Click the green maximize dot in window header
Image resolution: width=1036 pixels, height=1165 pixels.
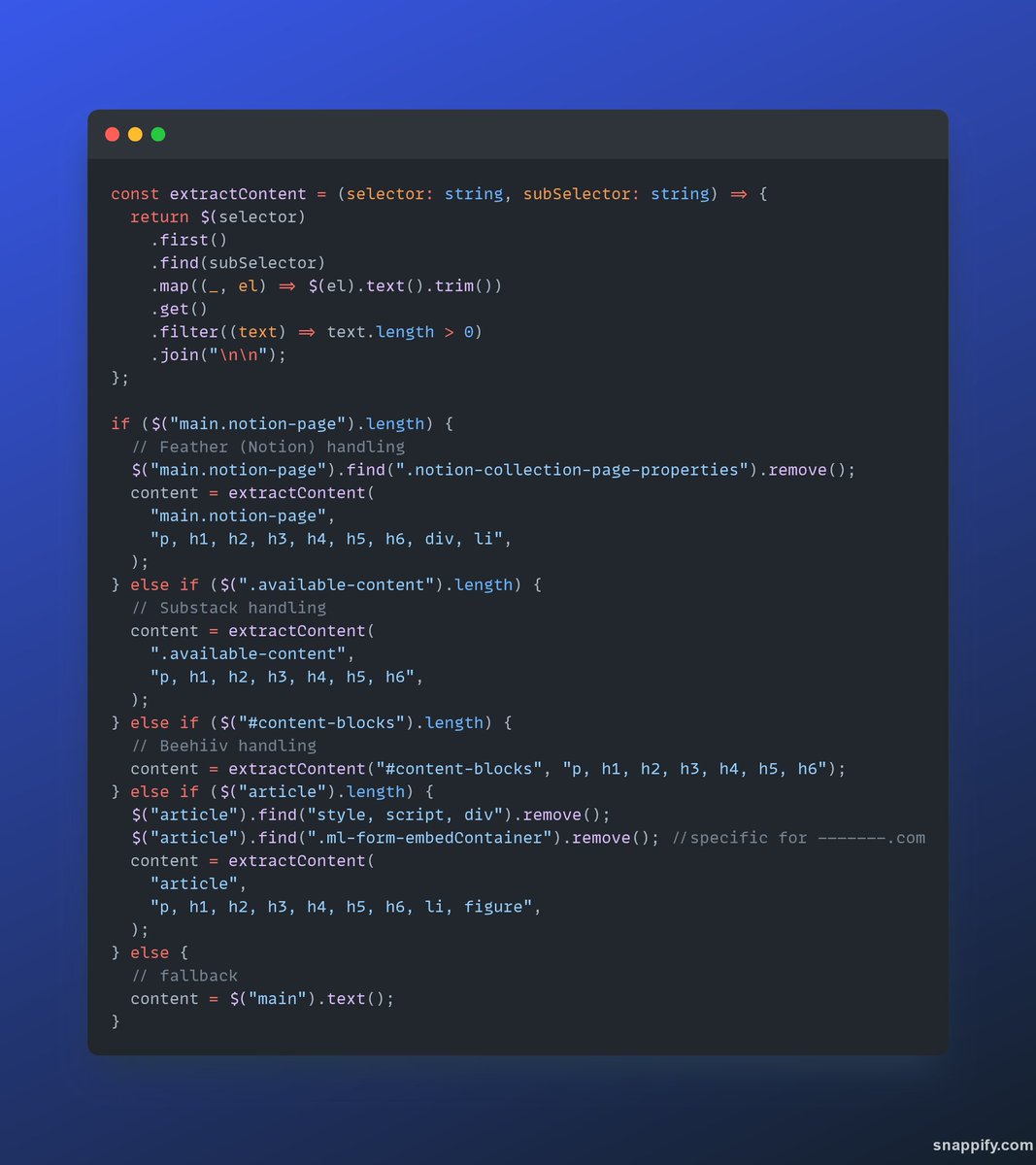[x=158, y=134]
